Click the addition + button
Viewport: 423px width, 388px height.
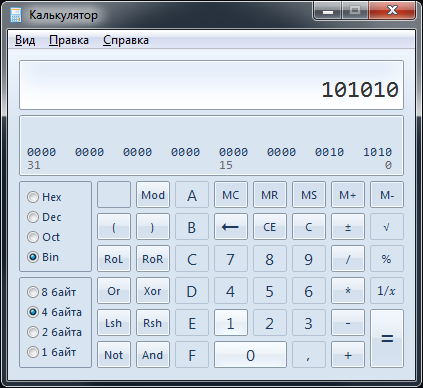click(x=348, y=355)
